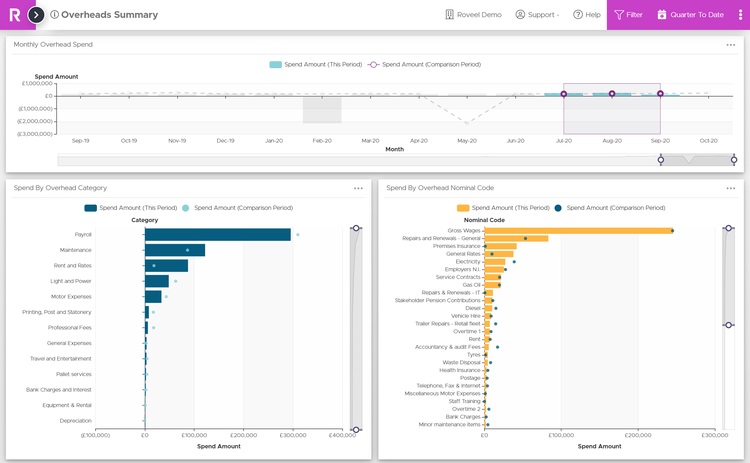Click the Gross Wages bar in nominal chart

tap(578, 230)
